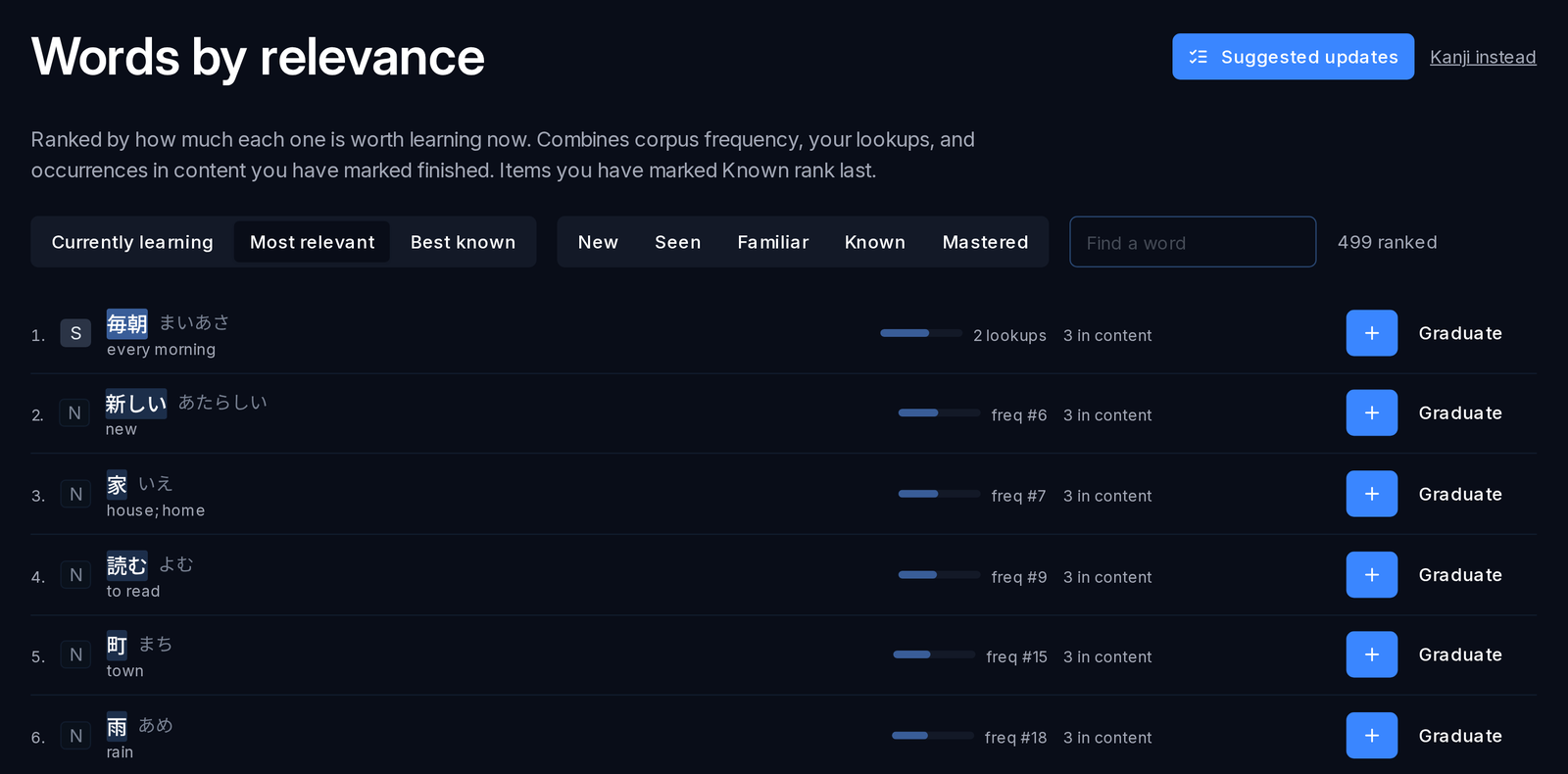
Task: Filter by Mastered status
Action: click(985, 242)
